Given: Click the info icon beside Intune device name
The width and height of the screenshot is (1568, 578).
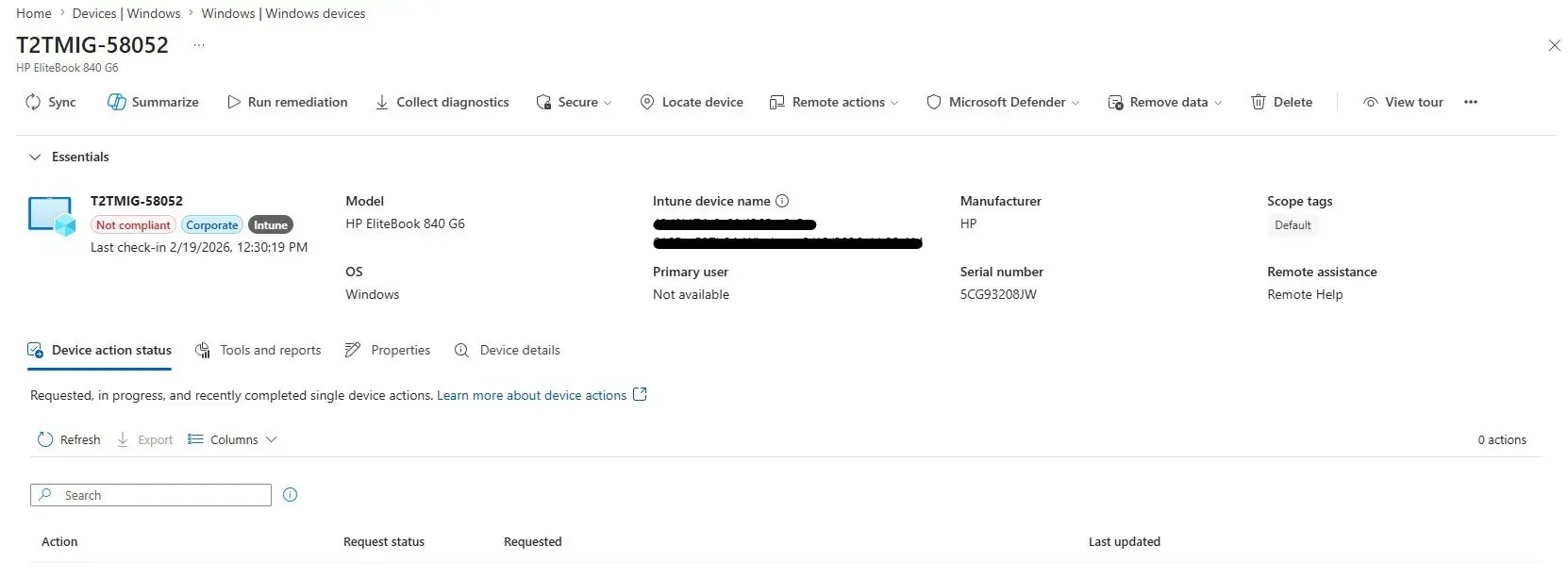Looking at the screenshot, I should (x=782, y=201).
